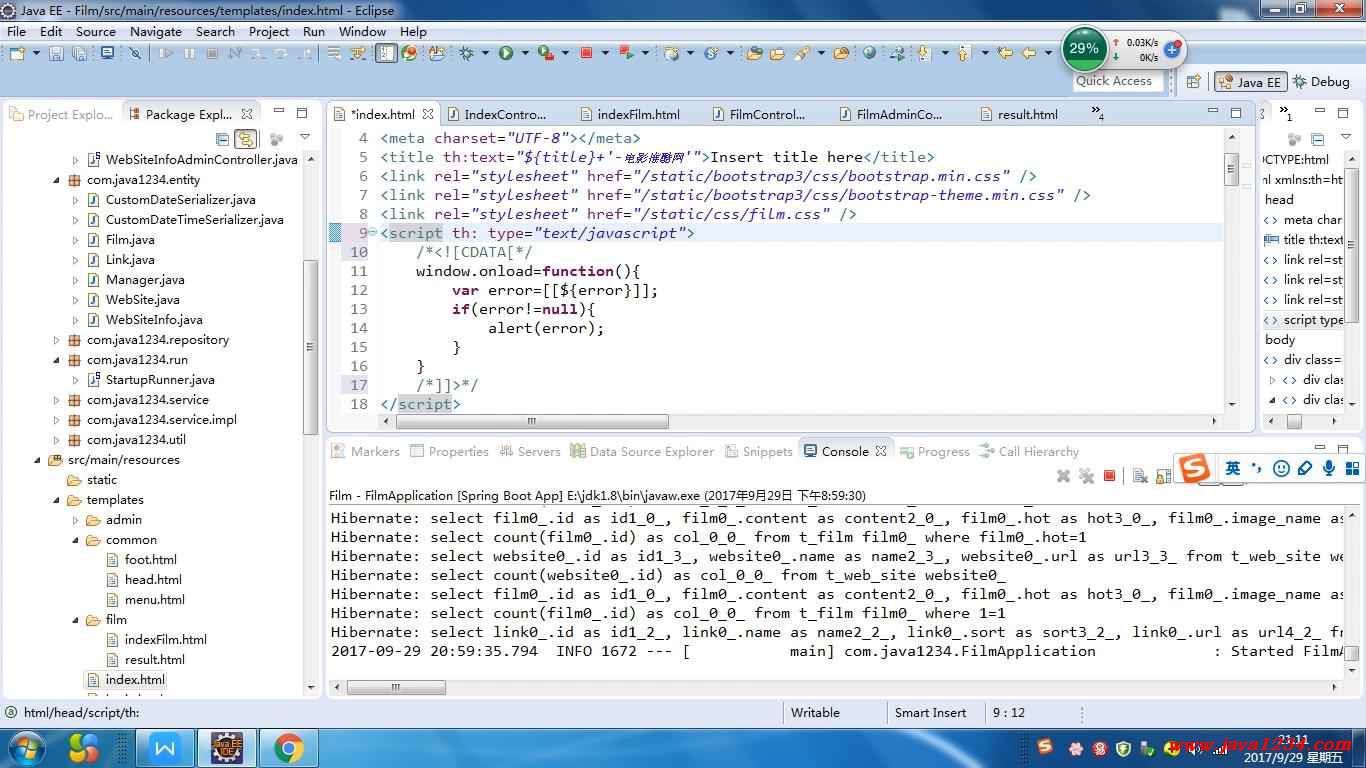The height and width of the screenshot is (768, 1366).
Task: Click the Open Perspective icon
Action: [1193, 82]
